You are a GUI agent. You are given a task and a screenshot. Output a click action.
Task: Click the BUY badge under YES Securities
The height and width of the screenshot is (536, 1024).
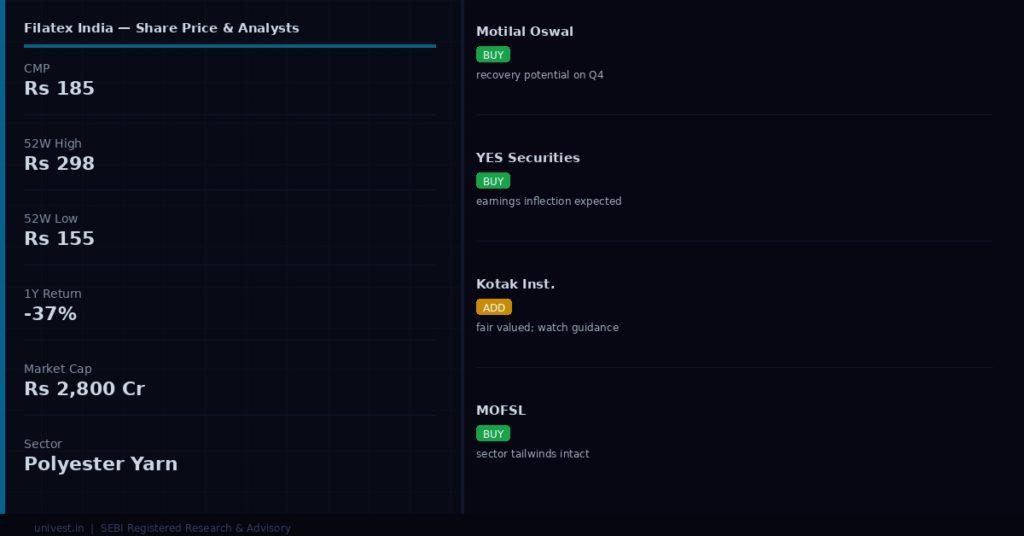(x=493, y=181)
